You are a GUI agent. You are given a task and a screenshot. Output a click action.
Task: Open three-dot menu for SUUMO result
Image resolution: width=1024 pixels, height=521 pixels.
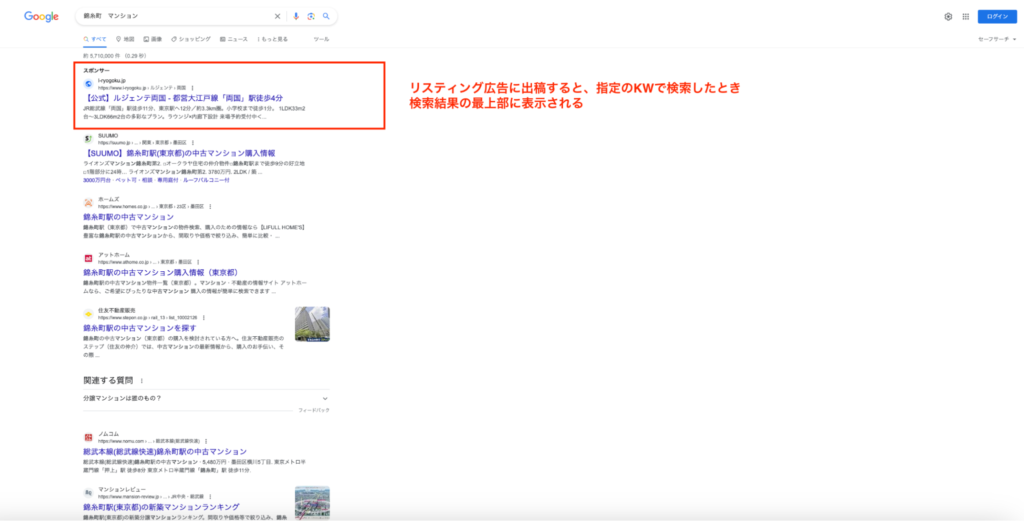(193, 142)
